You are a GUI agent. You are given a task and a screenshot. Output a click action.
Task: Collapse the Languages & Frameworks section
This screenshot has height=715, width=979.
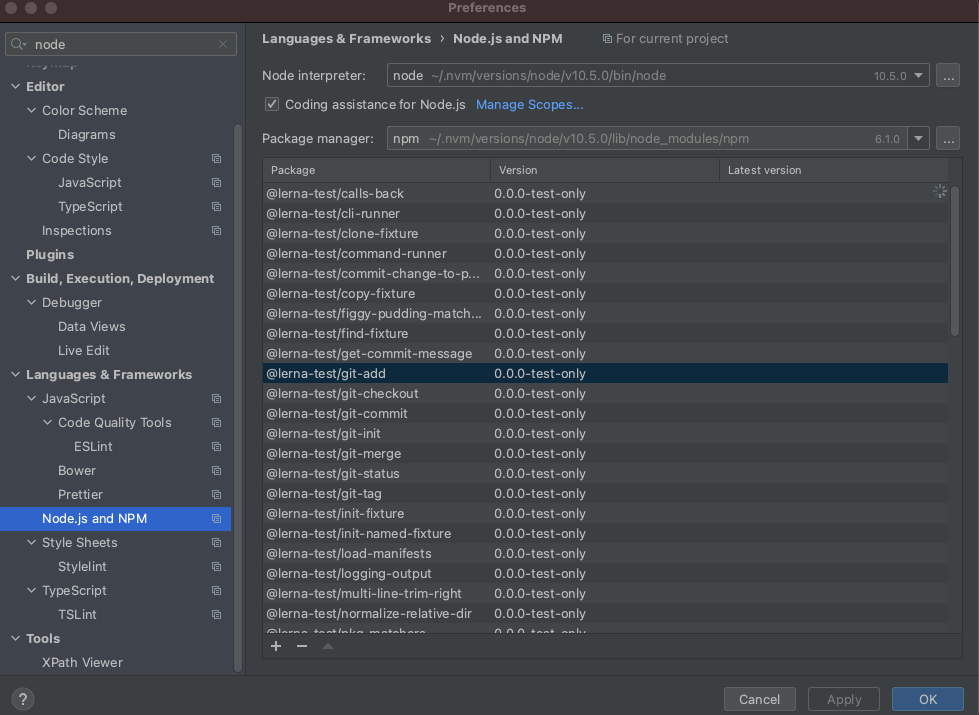point(15,375)
